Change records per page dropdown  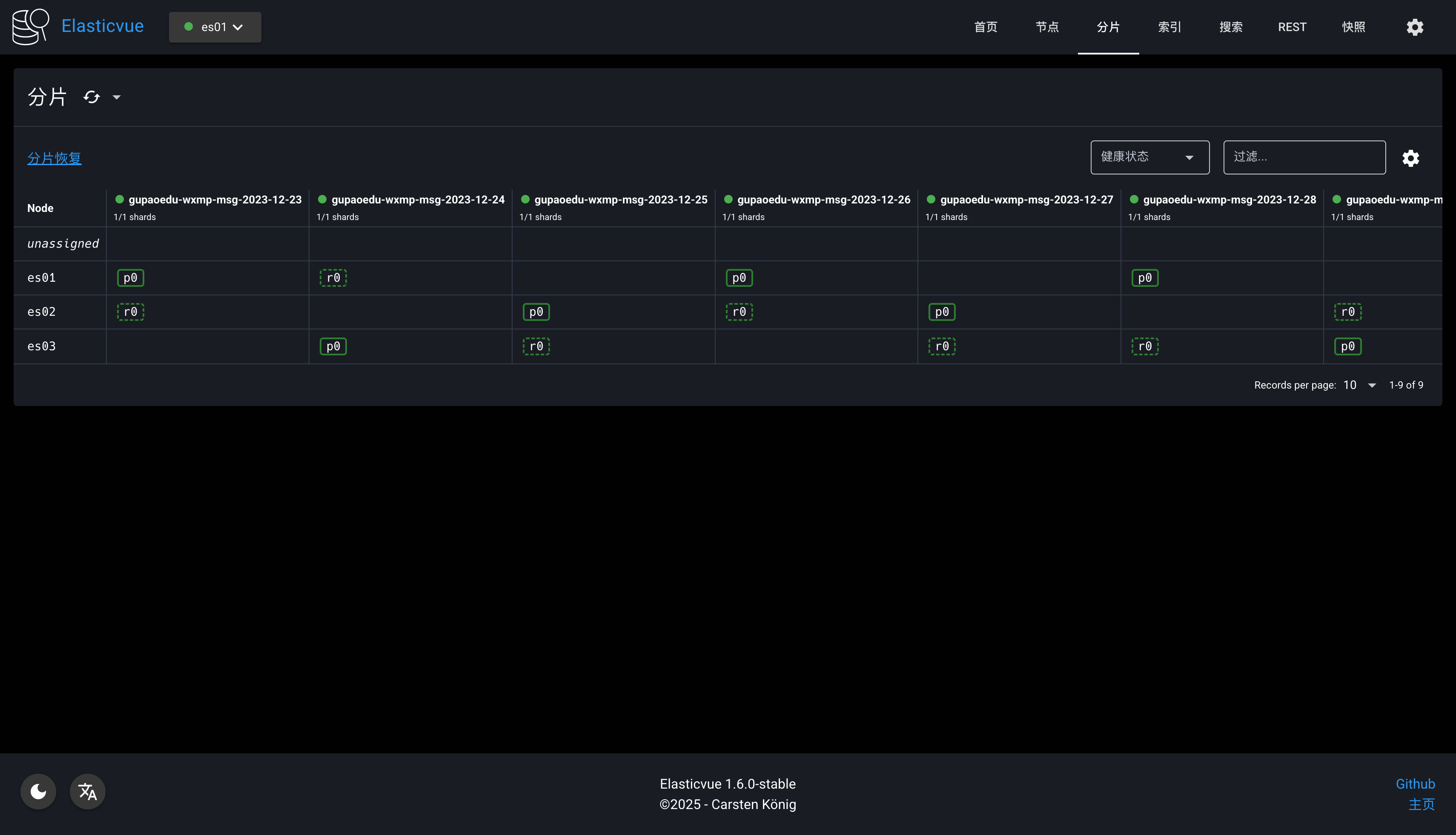[x=1359, y=386]
